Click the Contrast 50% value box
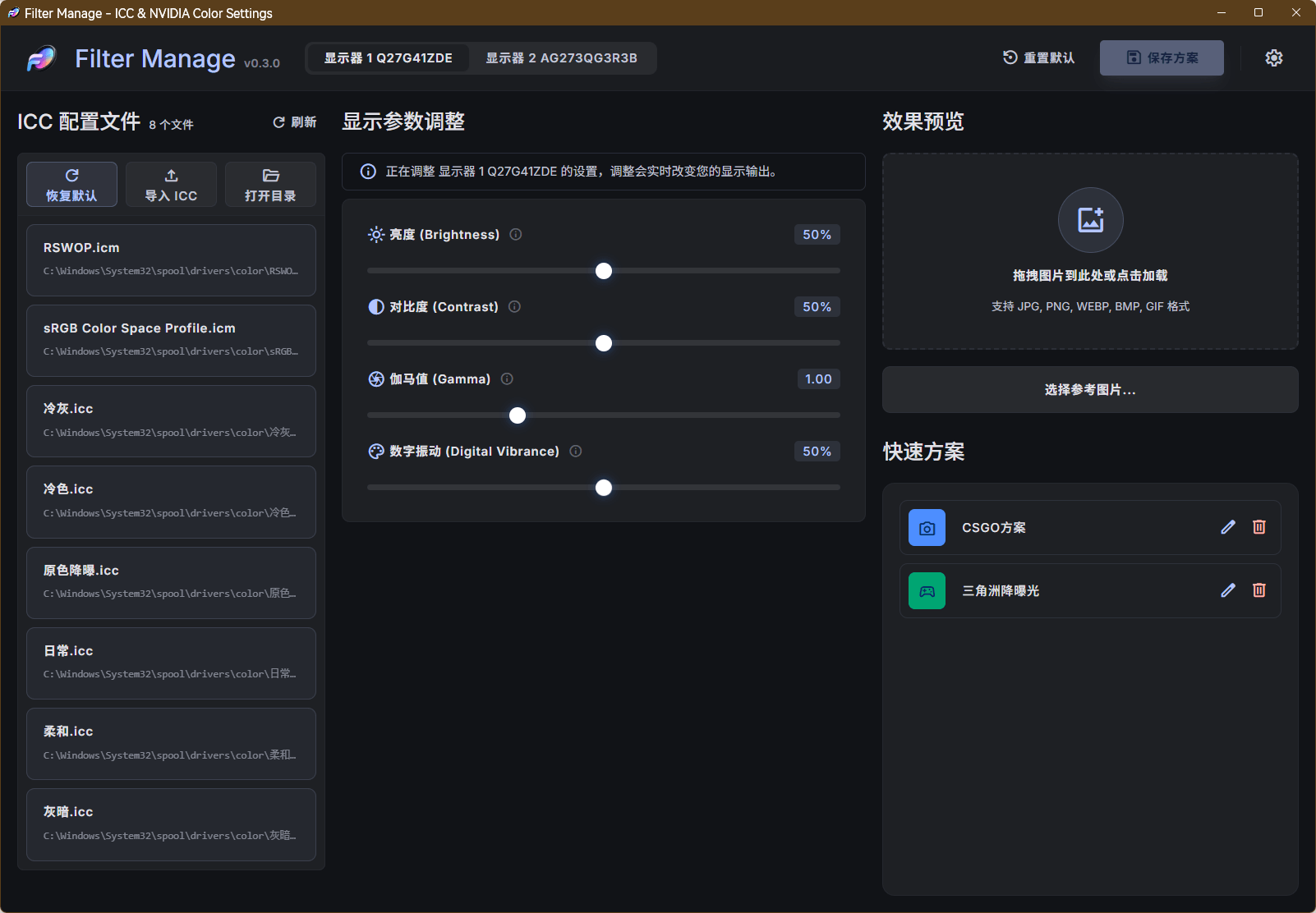1316x913 pixels. pos(817,306)
